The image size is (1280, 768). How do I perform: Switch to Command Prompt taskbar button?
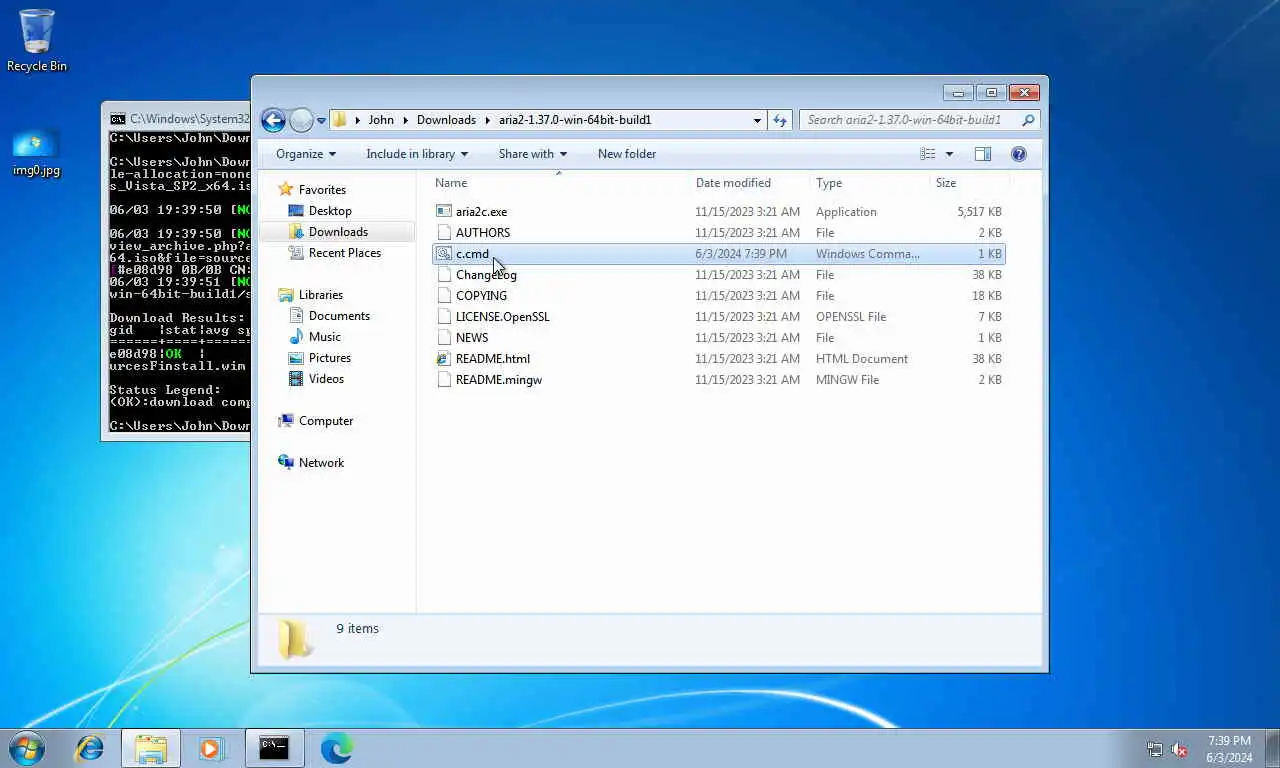coord(274,748)
